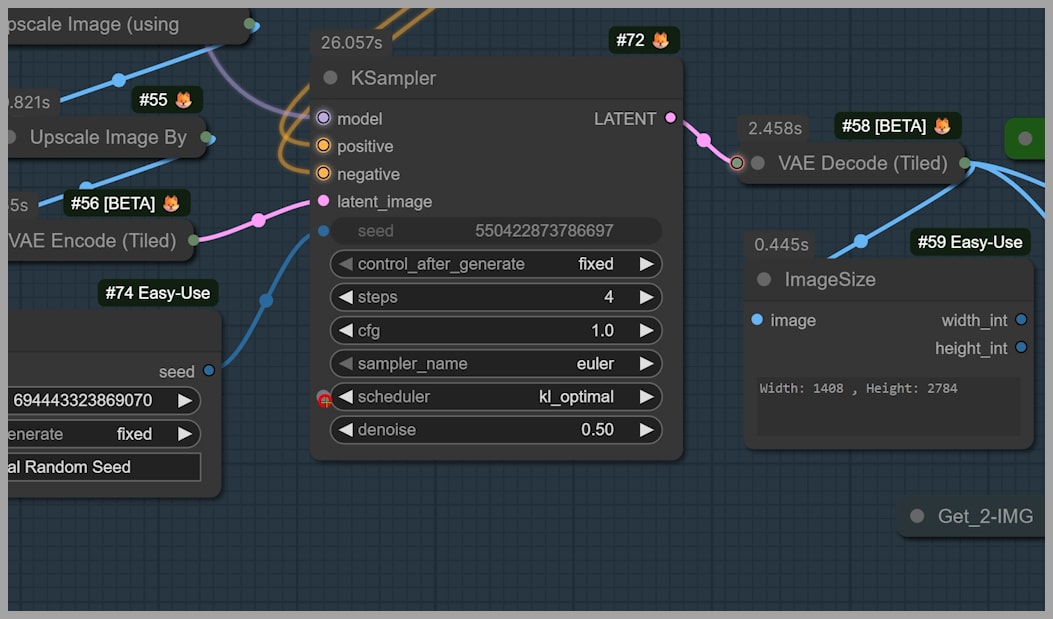Viewport: 1053px width, 619px height.
Task: Open the control_after_generate fixed dropdown
Action: tap(496, 264)
